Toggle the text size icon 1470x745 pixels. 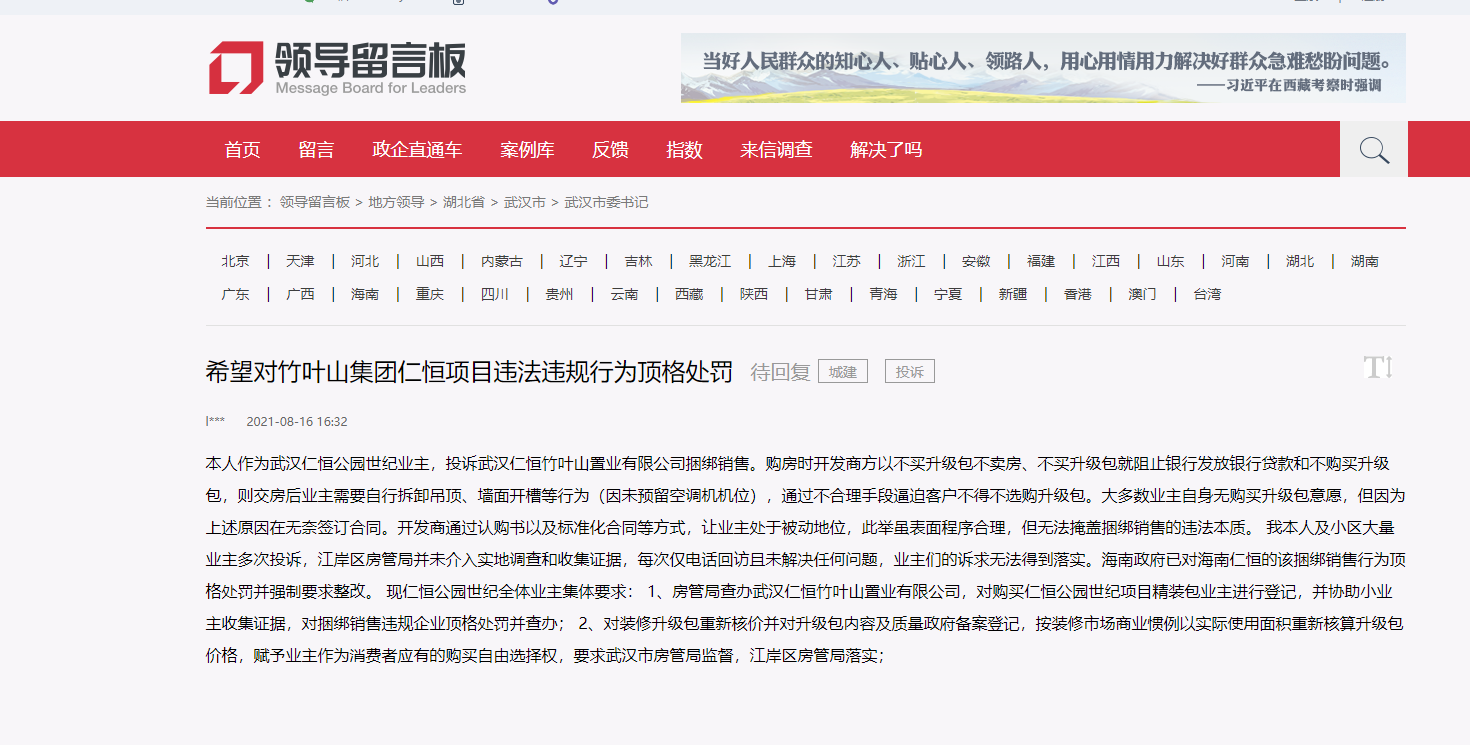(x=1378, y=368)
